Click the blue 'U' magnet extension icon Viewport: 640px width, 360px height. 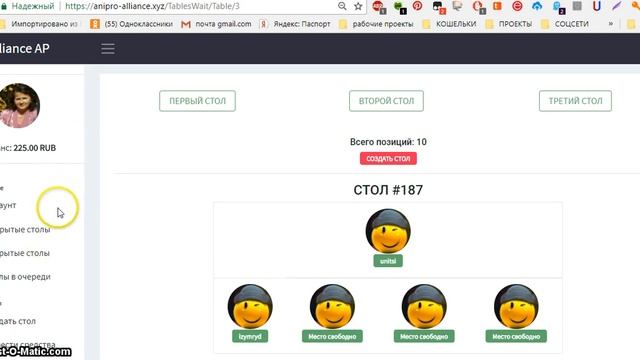coord(596,6)
